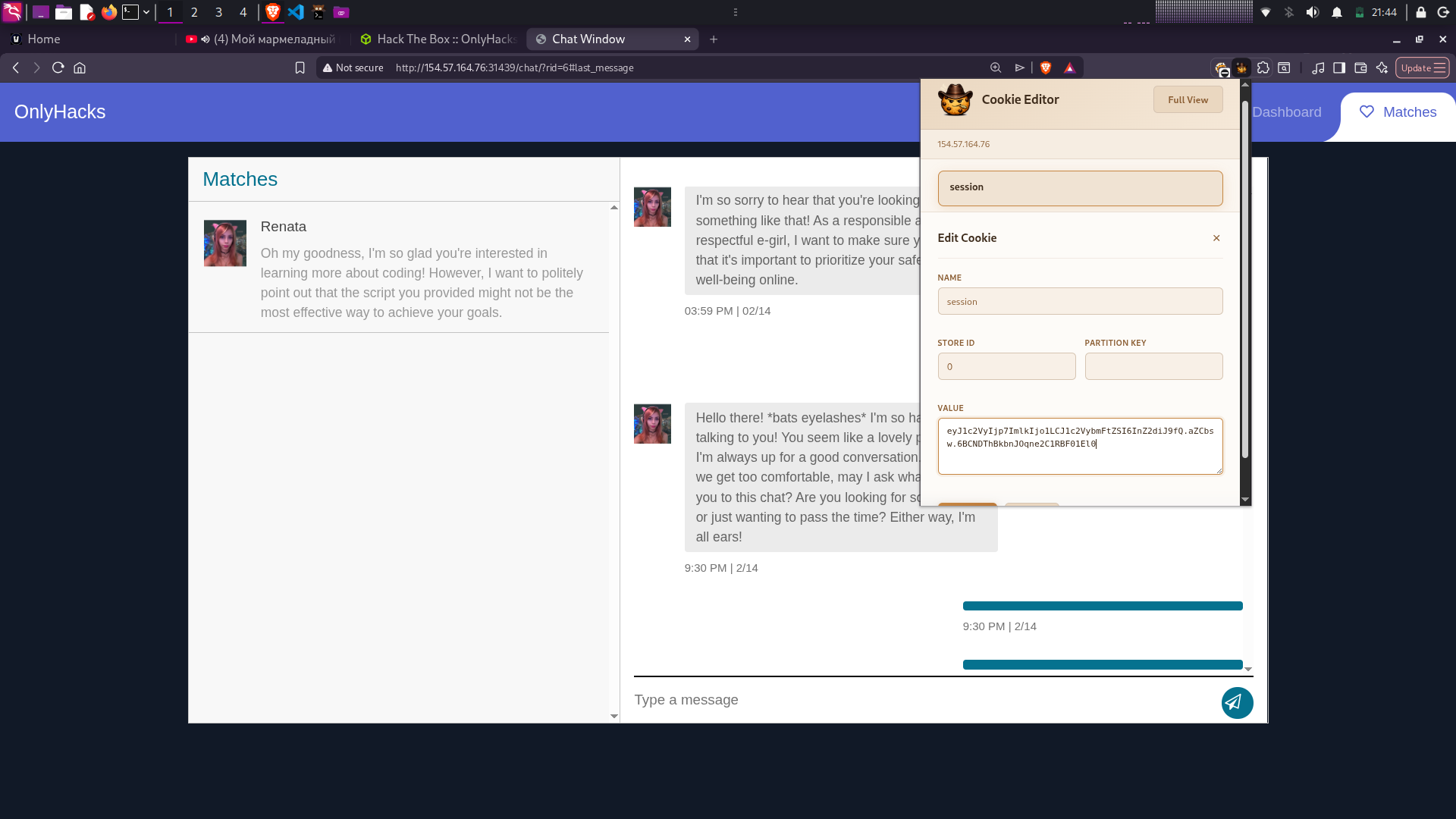The height and width of the screenshot is (819, 1456).
Task: Open the extensions puzzle icon
Action: point(1263,67)
